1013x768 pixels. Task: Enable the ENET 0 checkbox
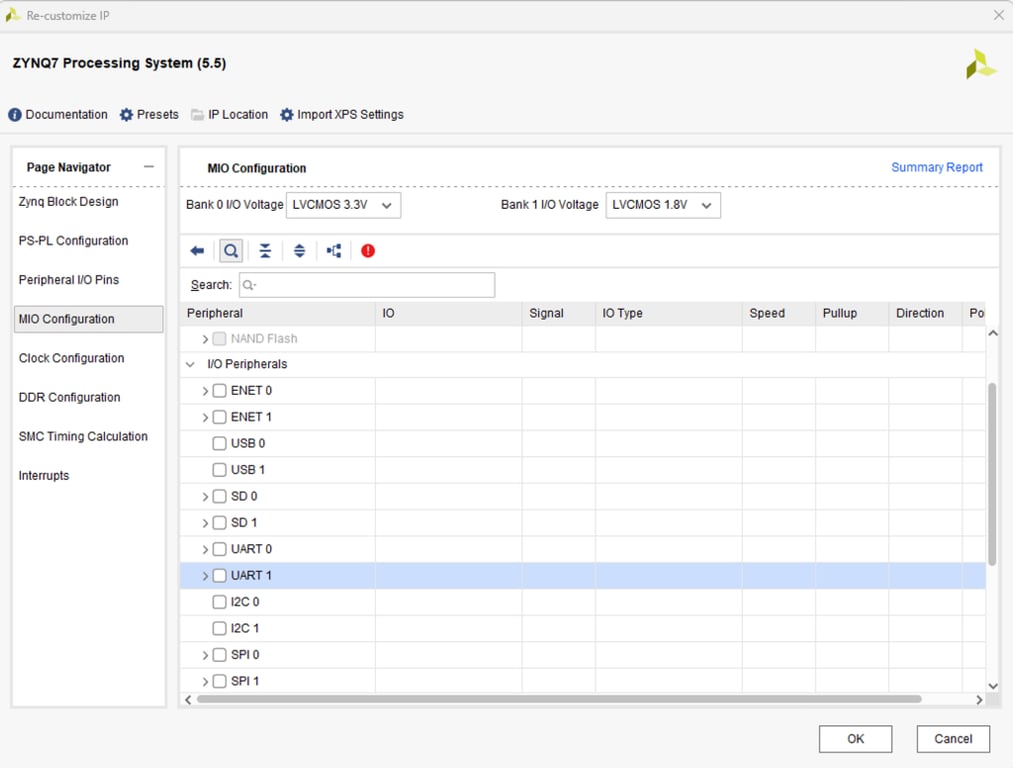click(220, 391)
